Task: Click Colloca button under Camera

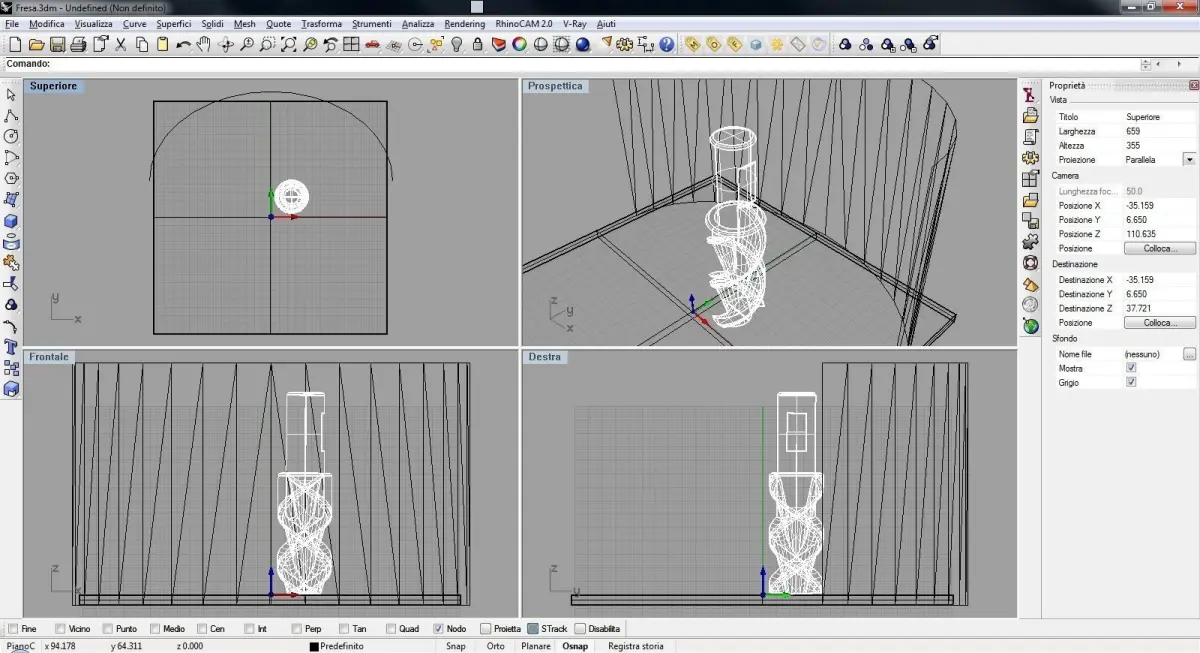Action: (1160, 248)
